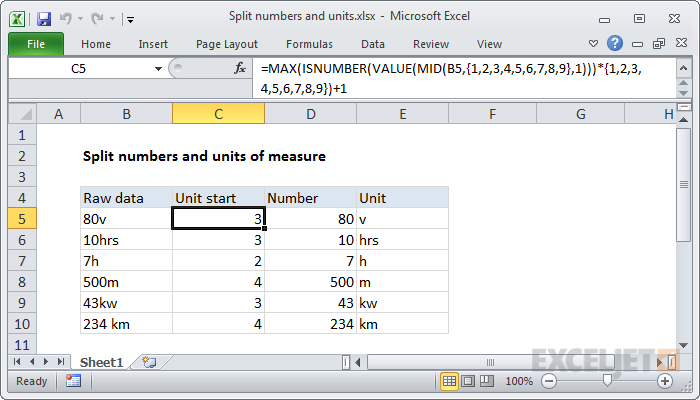
Task: Minimize the workbook window inside Excel
Action: [638, 44]
